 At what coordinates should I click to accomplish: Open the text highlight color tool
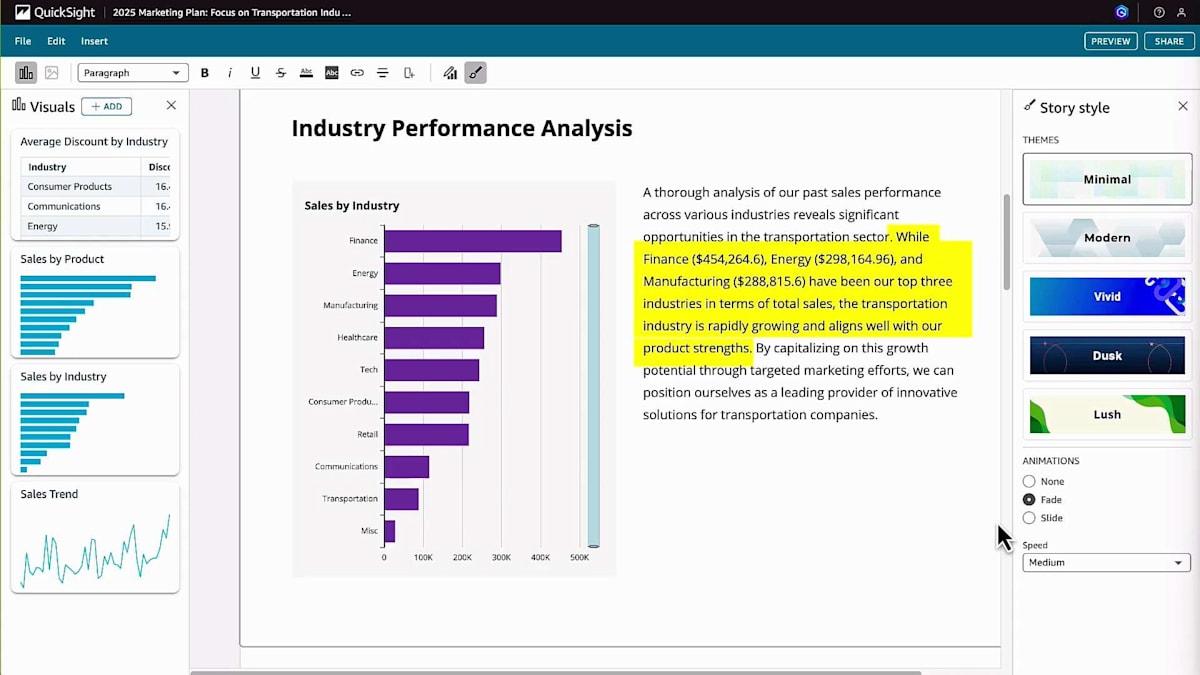click(332, 73)
